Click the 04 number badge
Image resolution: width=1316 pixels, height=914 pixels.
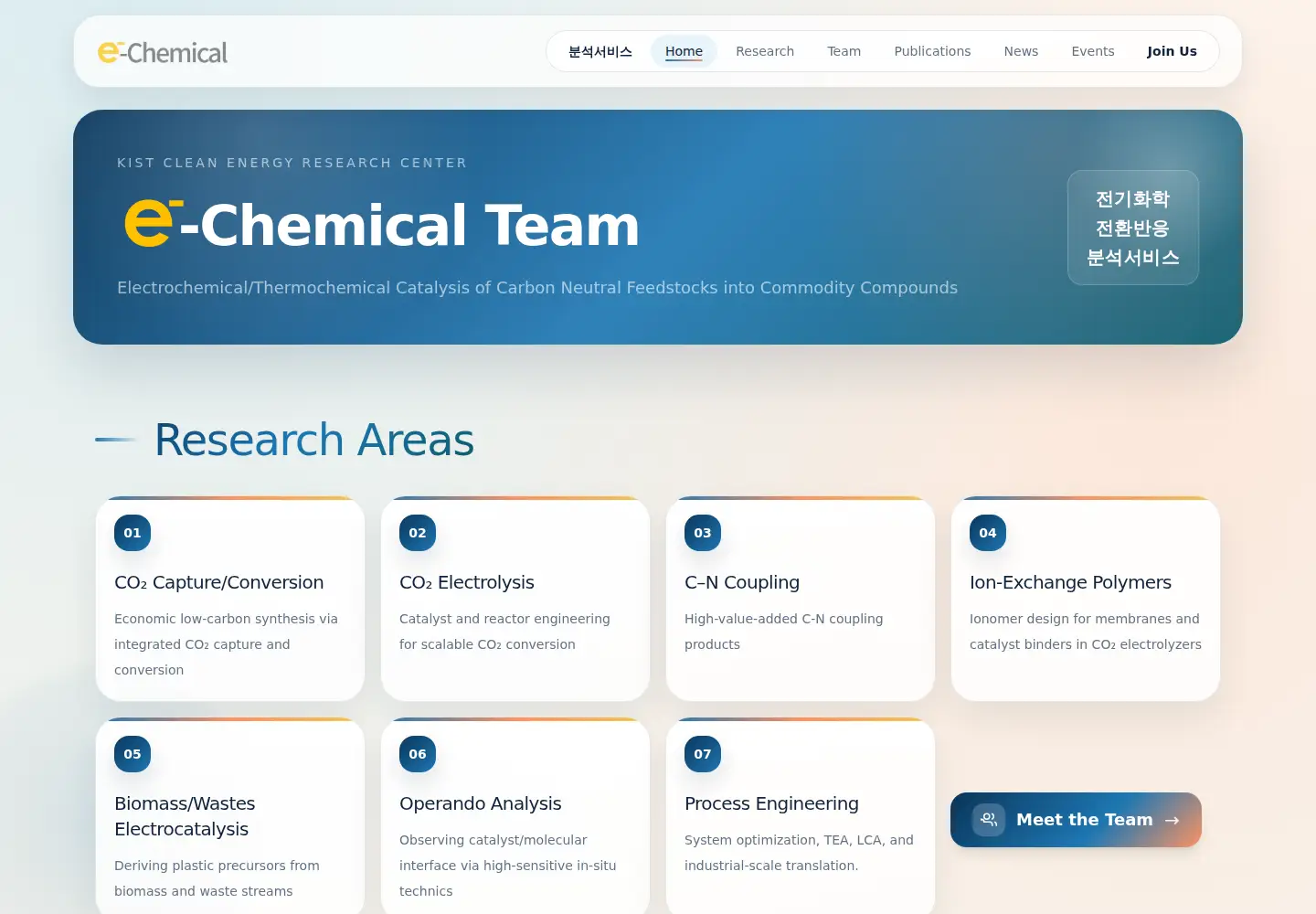pyautogui.click(x=988, y=533)
